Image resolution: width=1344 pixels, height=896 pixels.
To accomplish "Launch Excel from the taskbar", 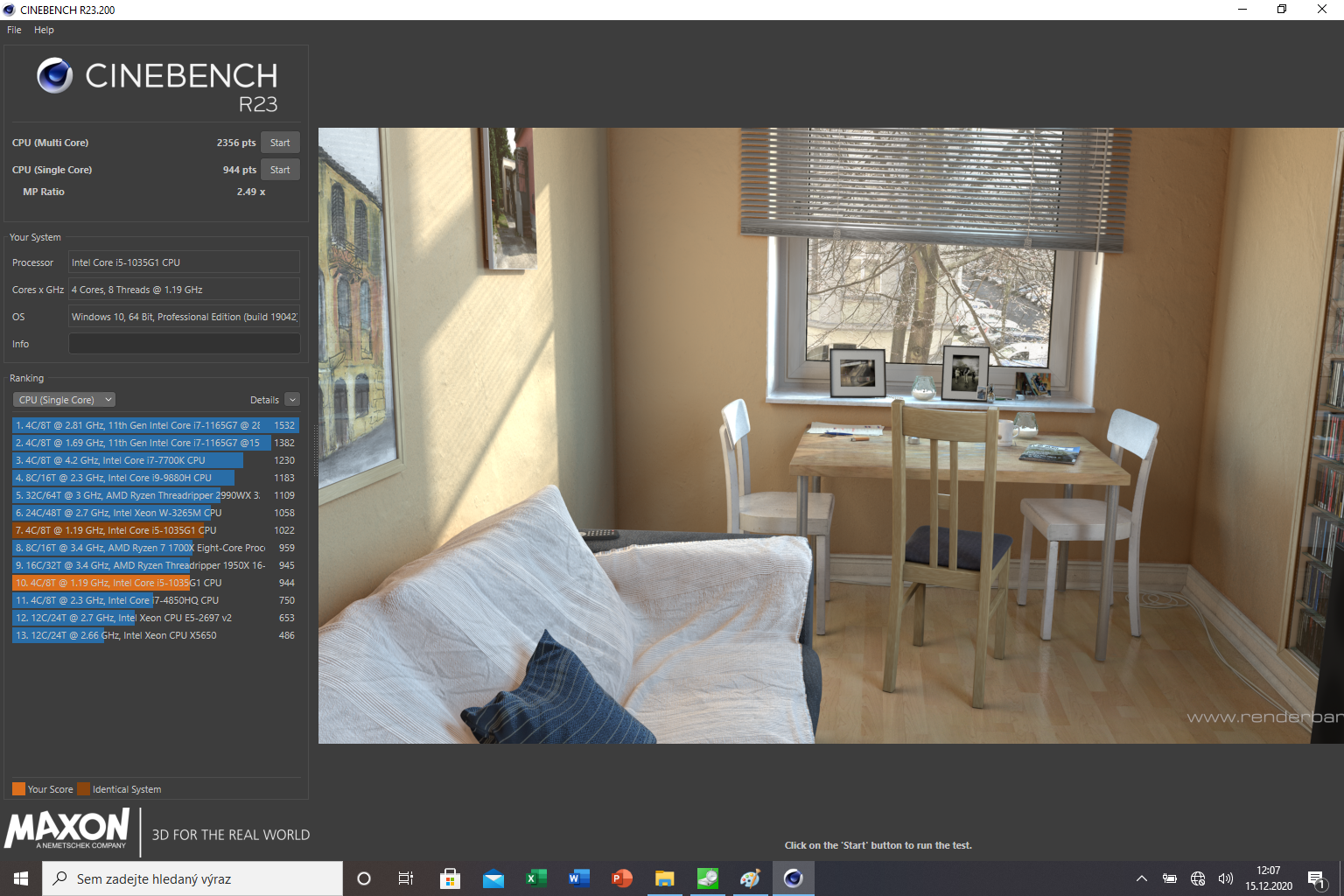I will (x=535, y=878).
